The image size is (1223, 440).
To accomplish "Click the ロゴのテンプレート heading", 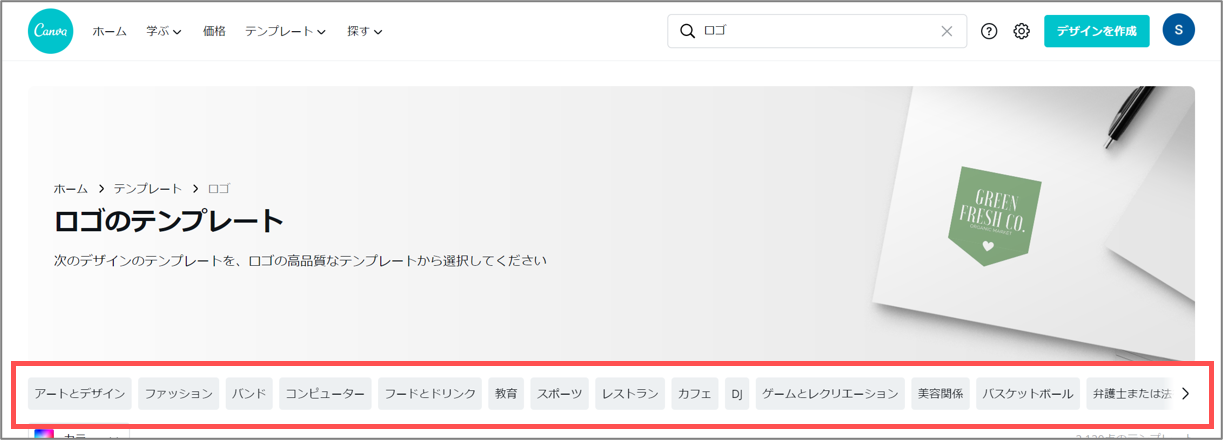I will 169,221.
